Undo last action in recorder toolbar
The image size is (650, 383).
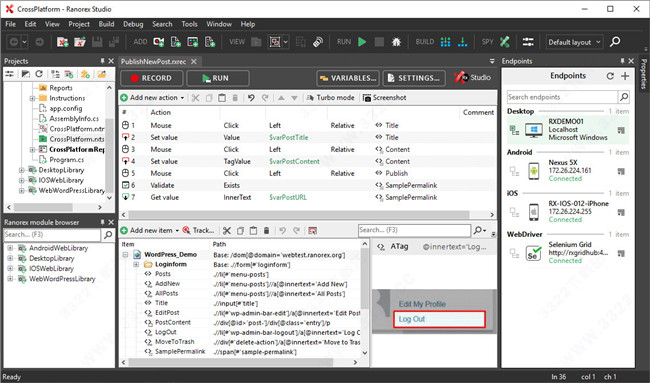251,98
